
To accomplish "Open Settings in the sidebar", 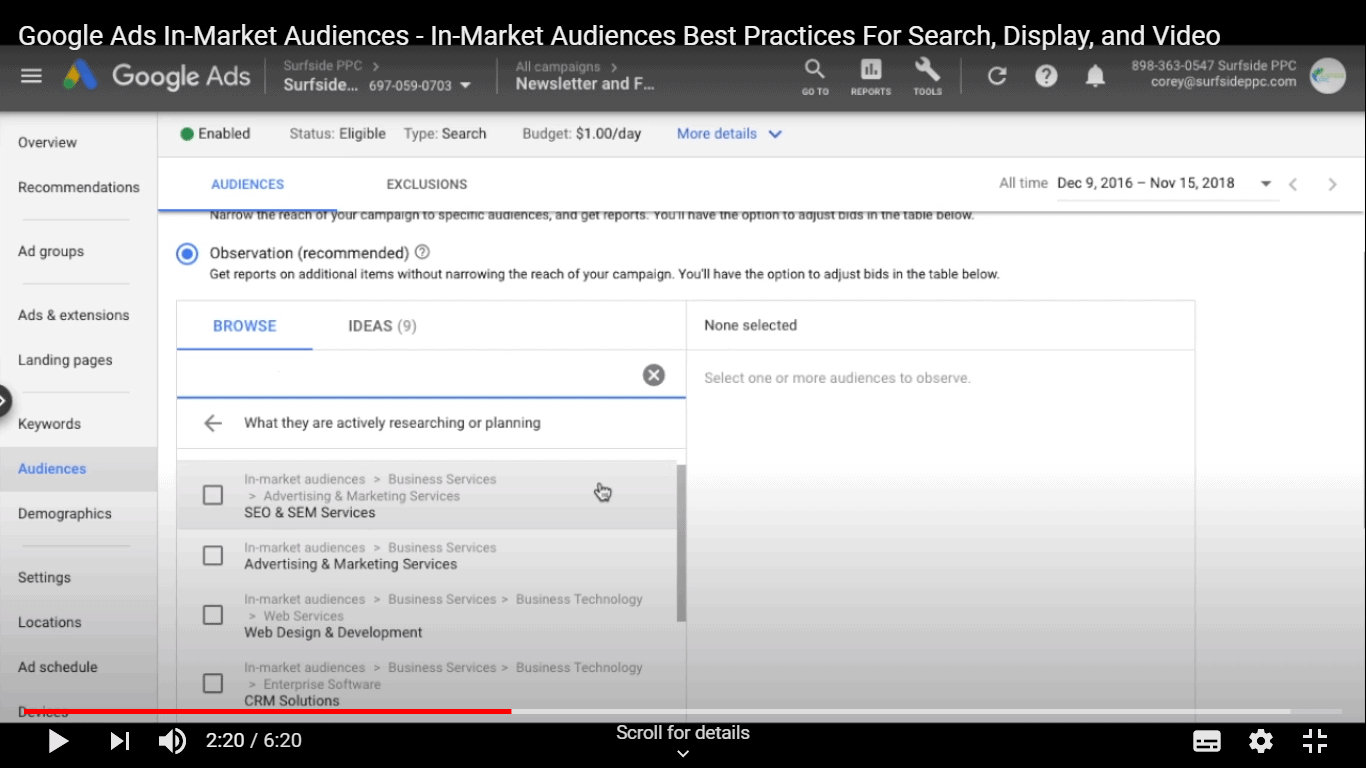I will click(44, 578).
